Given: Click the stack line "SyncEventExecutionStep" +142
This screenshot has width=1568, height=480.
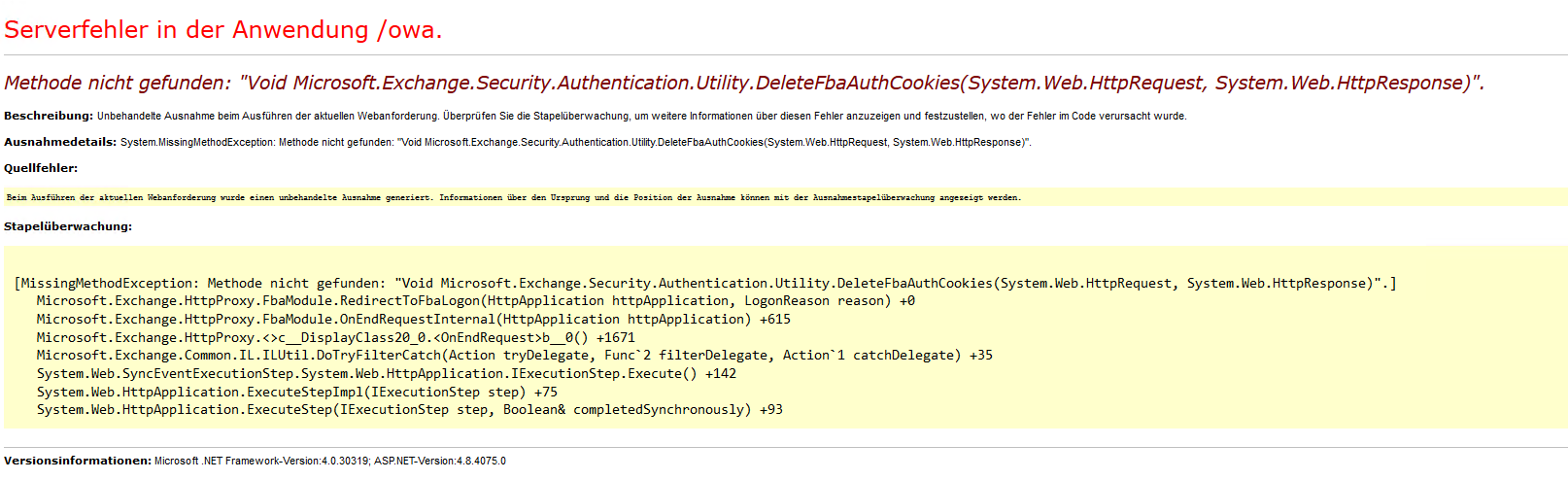Looking at the screenshot, I should [387, 373].
